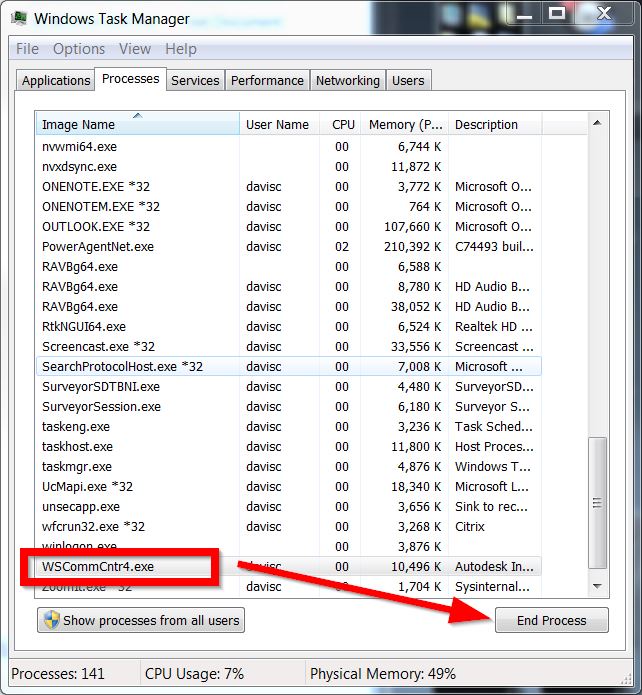Minimize the Task Manager window
Image resolution: width=642 pixels, height=695 pixels.
[x=525, y=14]
